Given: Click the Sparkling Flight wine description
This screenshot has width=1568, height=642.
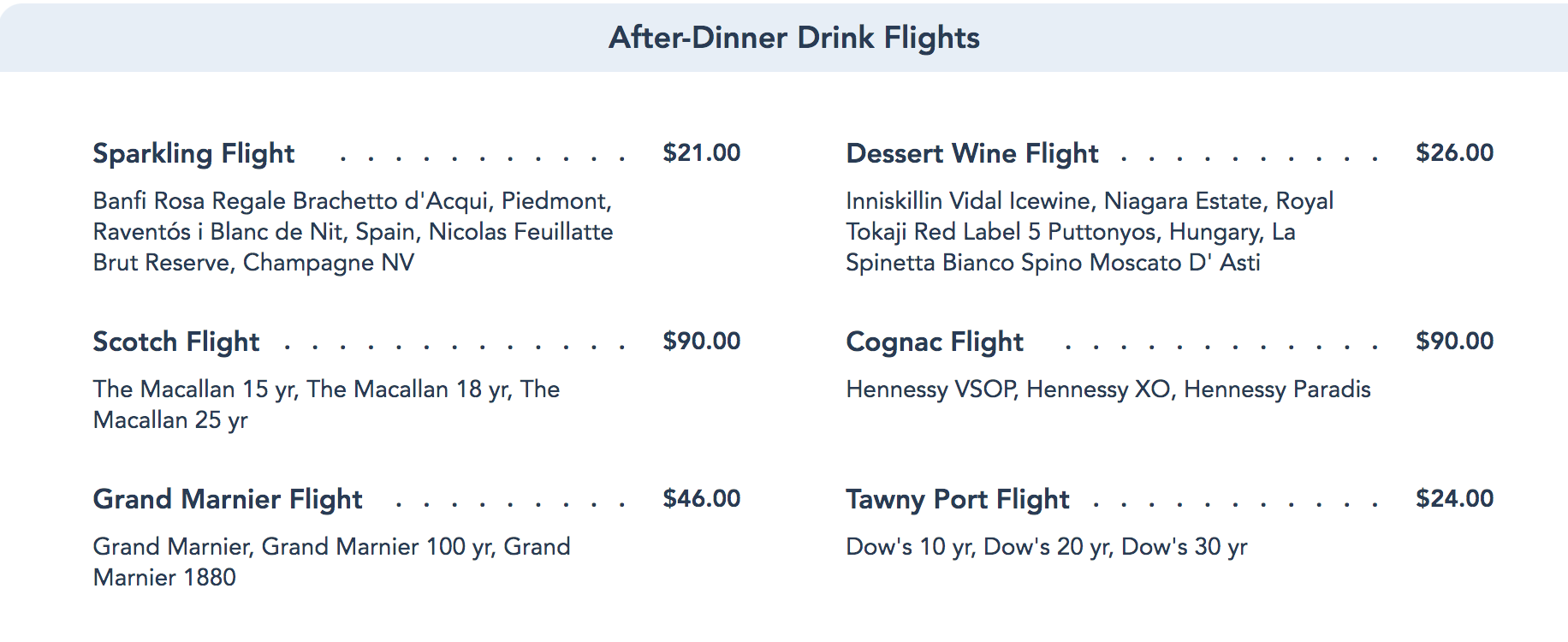Looking at the screenshot, I should click(x=353, y=231).
